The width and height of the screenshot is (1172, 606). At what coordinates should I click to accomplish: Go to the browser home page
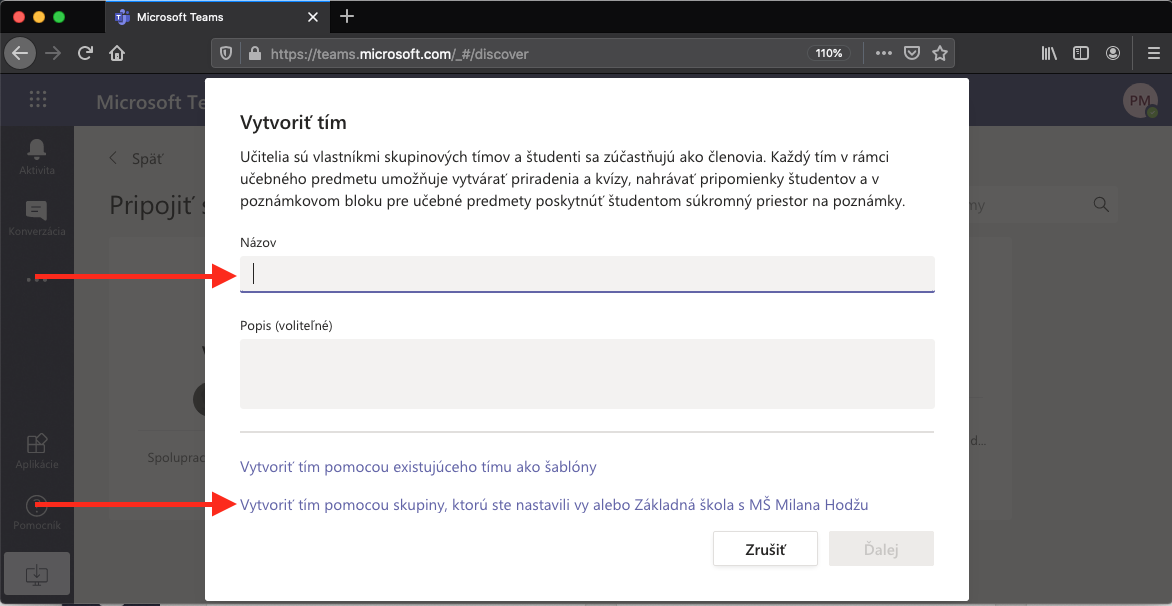coord(117,53)
